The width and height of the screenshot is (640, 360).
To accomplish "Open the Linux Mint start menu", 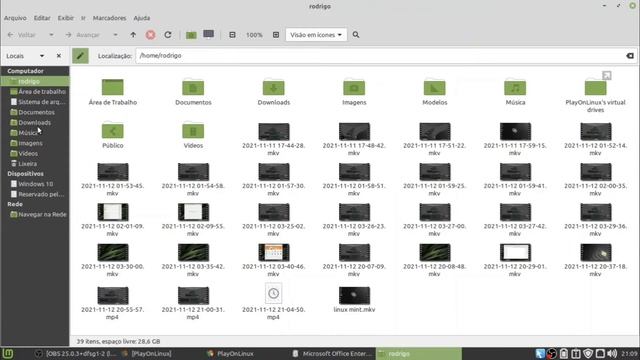I will (8, 353).
